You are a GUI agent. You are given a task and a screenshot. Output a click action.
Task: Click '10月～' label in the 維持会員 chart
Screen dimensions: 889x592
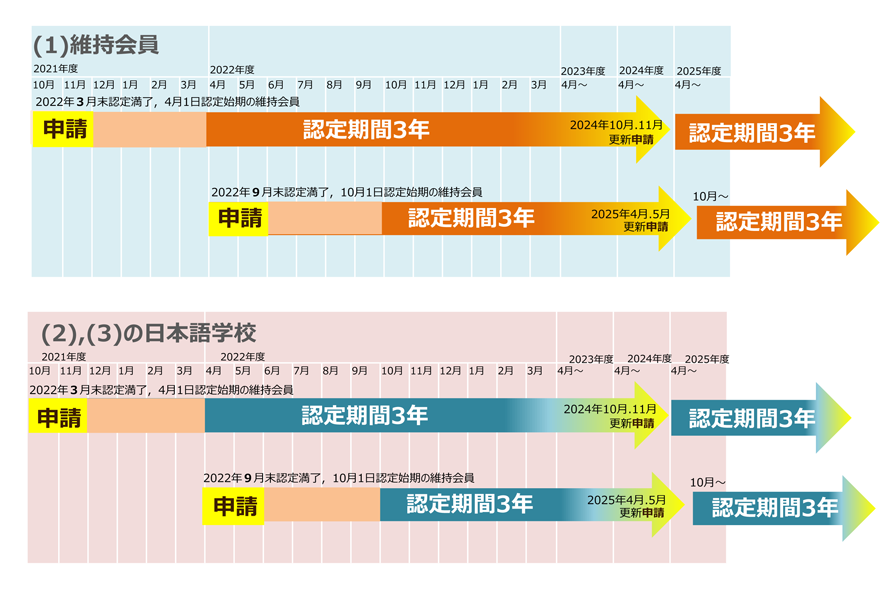coord(710,197)
